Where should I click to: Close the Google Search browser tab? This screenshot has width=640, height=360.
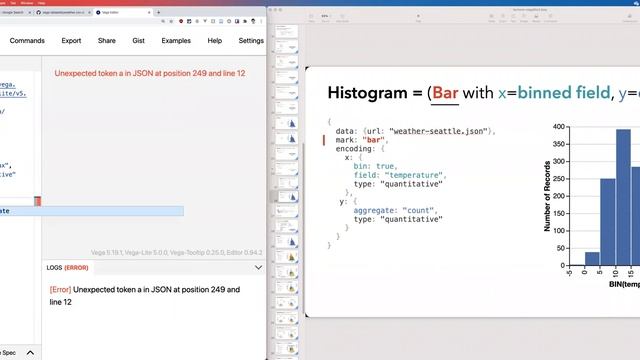[30, 13]
